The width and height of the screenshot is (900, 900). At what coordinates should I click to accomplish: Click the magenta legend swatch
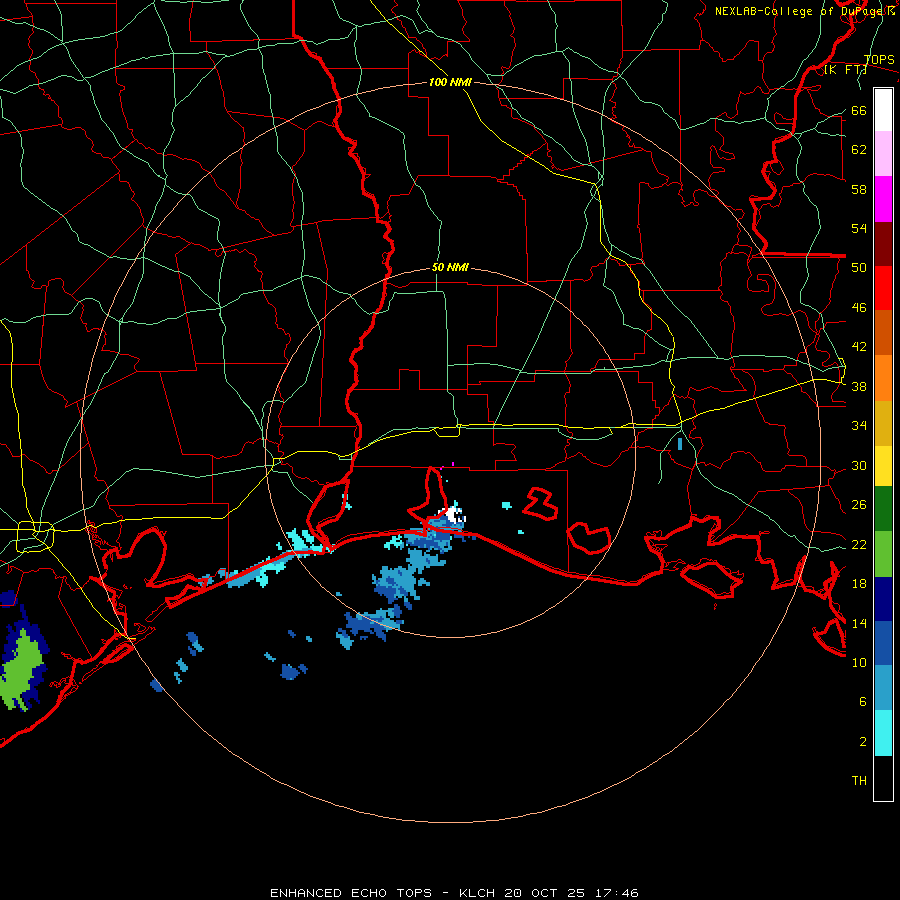tap(883, 199)
